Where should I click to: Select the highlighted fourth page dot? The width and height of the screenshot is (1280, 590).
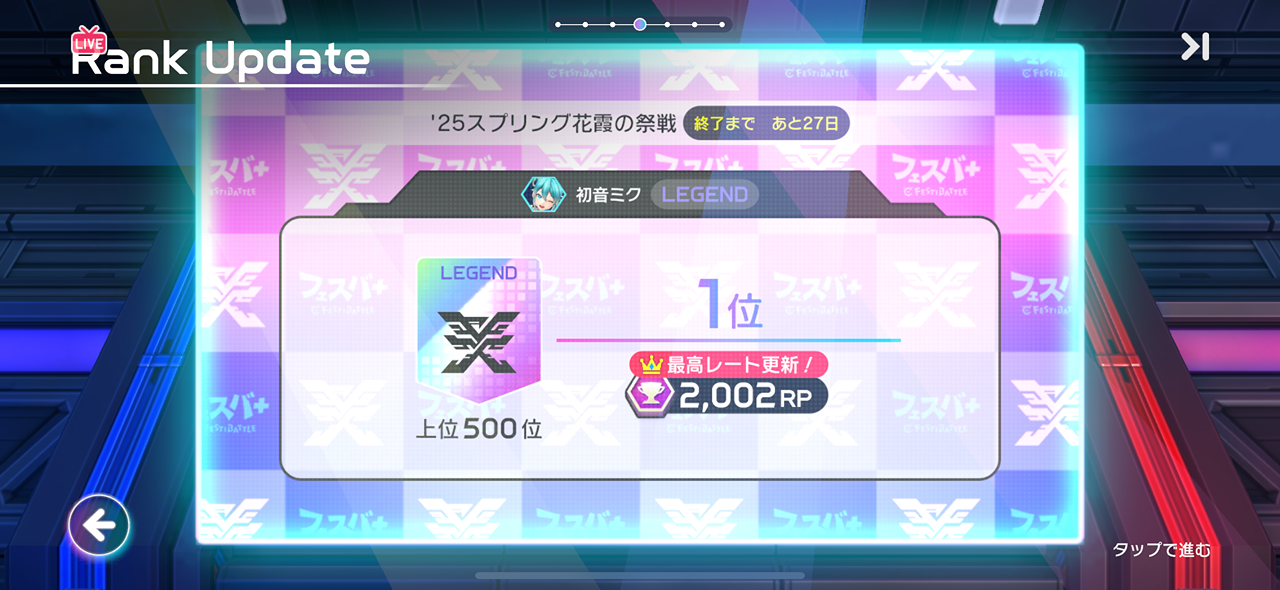tap(640, 24)
